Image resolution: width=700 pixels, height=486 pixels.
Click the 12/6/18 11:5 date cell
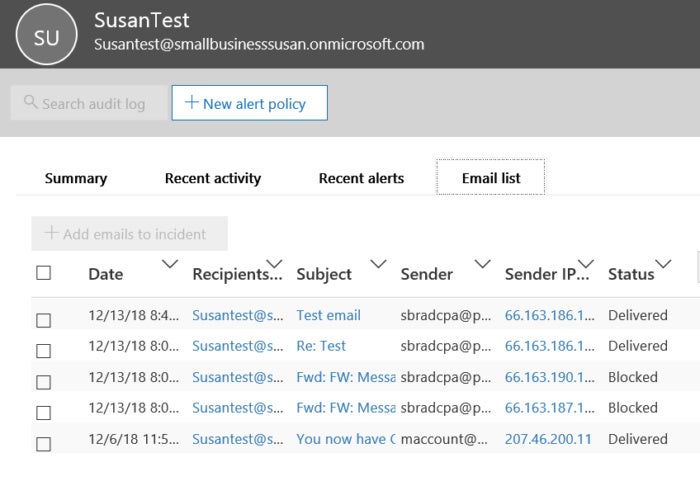(133, 439)
